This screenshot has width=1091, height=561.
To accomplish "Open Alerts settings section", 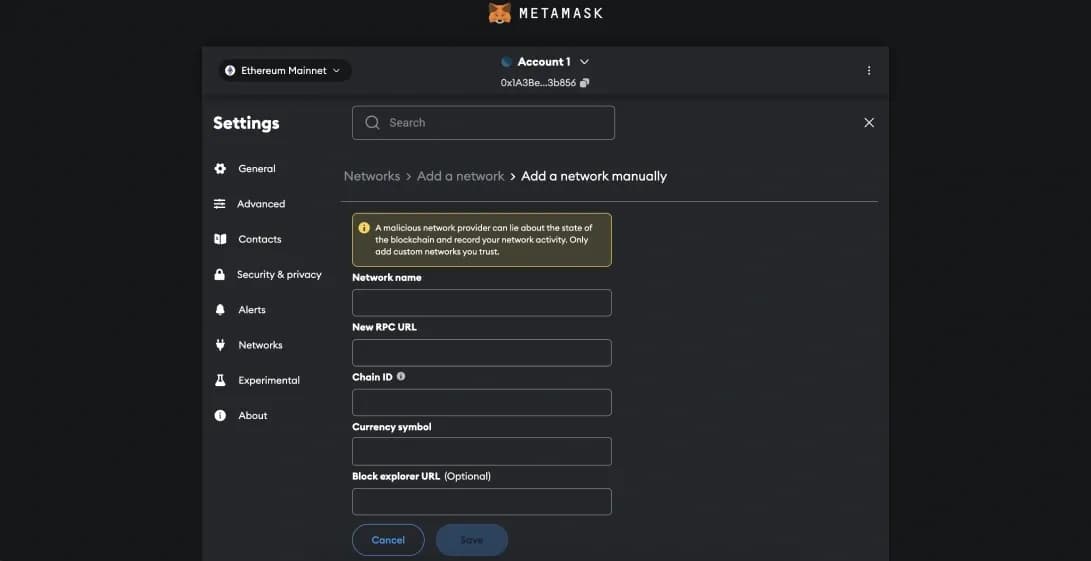I will point(252,310).
